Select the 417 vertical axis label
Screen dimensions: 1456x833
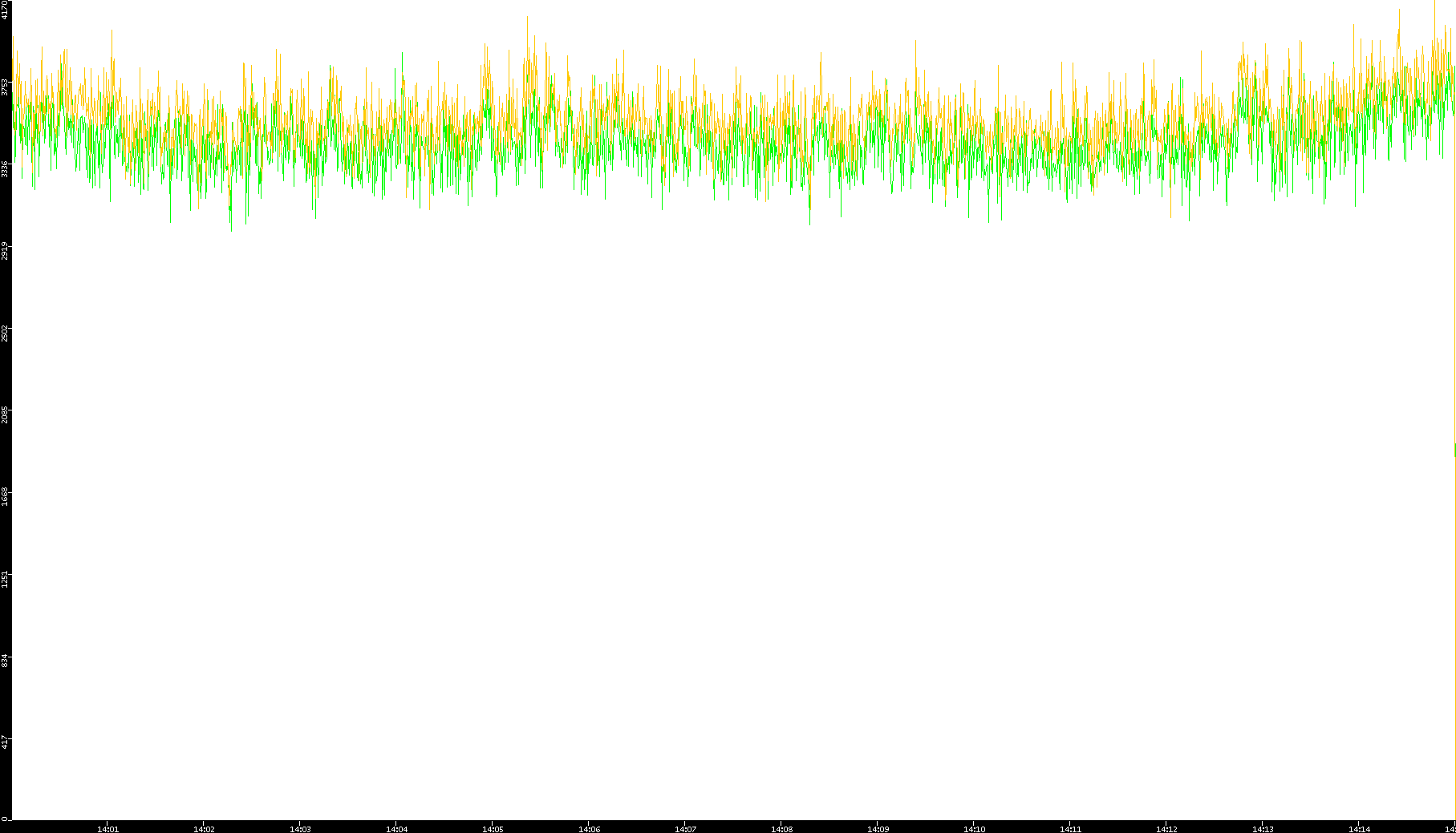point(5,742)
